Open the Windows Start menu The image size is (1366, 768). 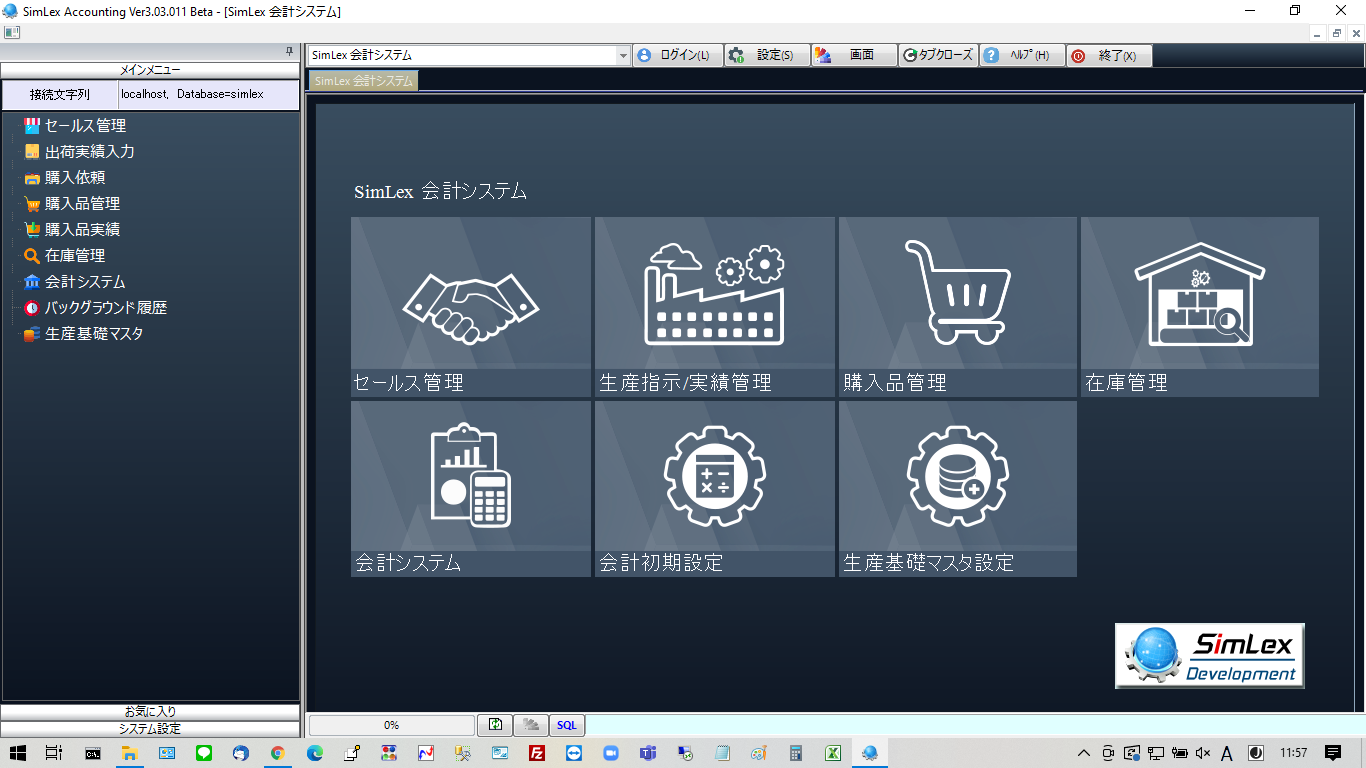(x=18, y=753)
